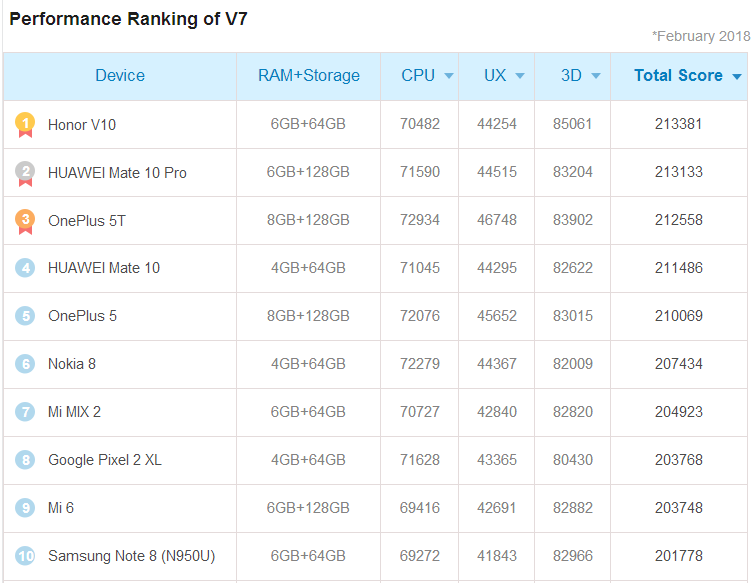This screenshot has width=752, height=583.
Task: Click the rank 9 badge beside Mi 6
Action: (x=25, y=508)
